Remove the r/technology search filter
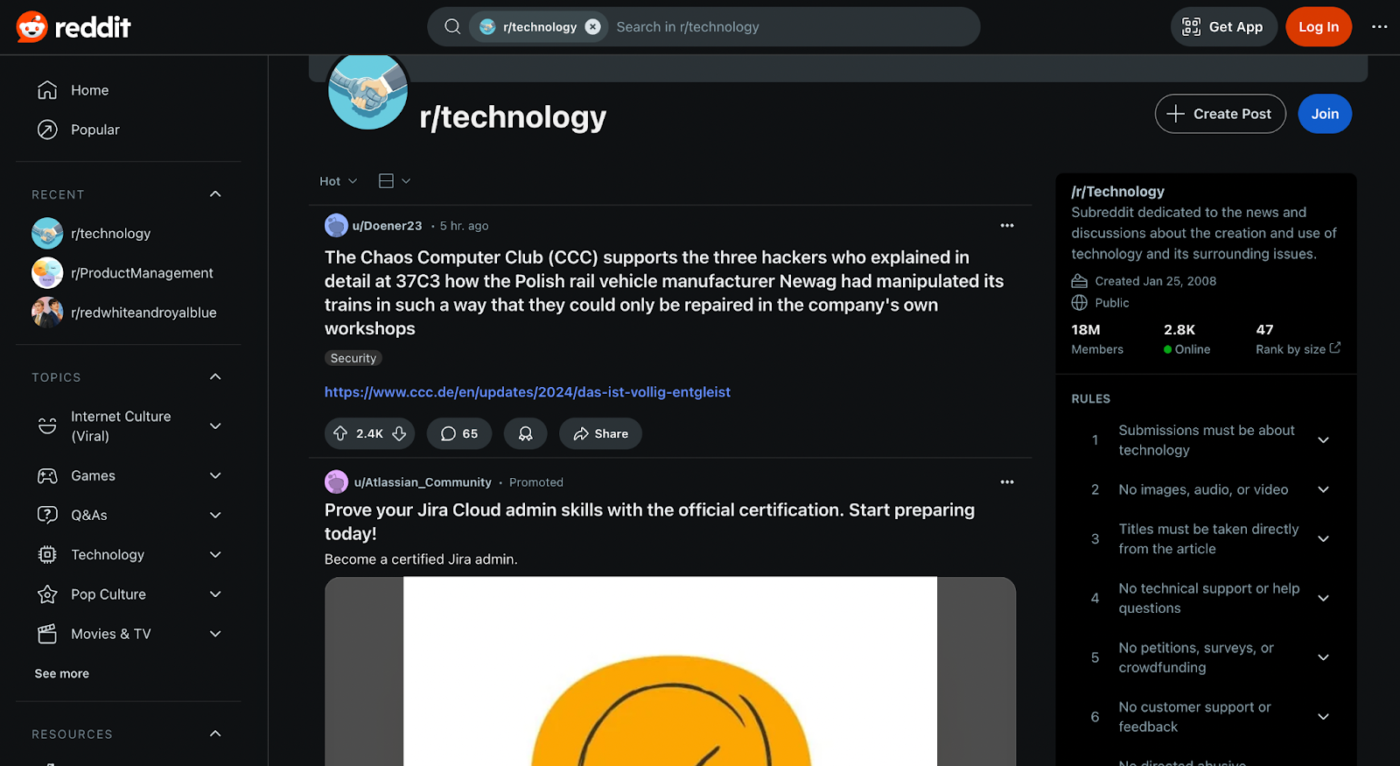This screenshot has height=766, width=1400. (593, 27)
